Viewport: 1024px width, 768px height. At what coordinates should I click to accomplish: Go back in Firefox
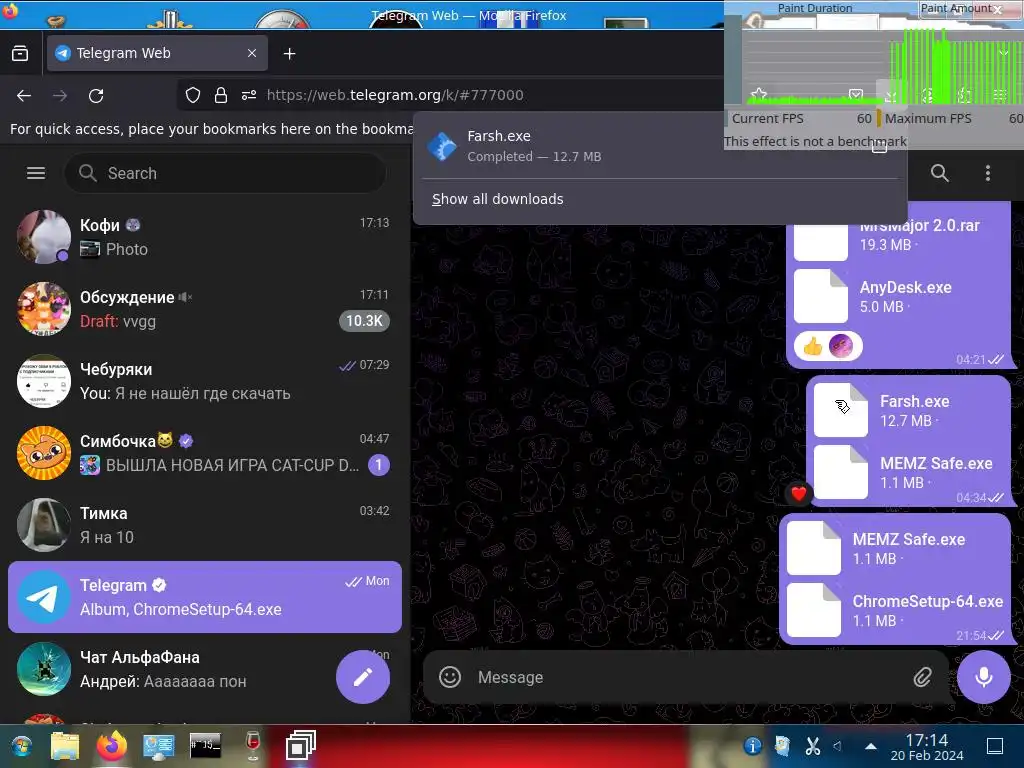click(x=24, y=96)
